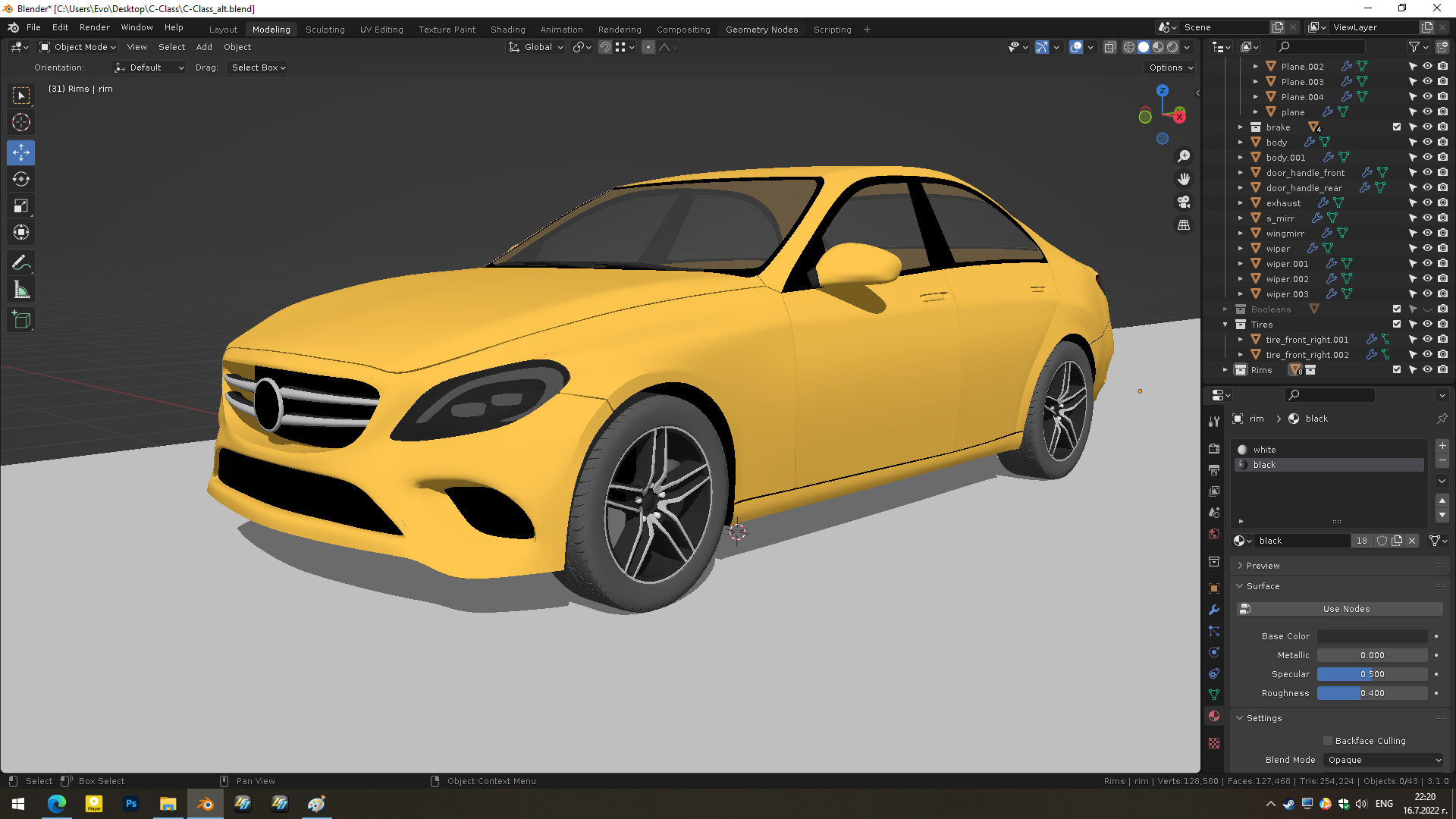Enable Backface Culling checkbox
Screen dimensions: 1456x819
1328,741
